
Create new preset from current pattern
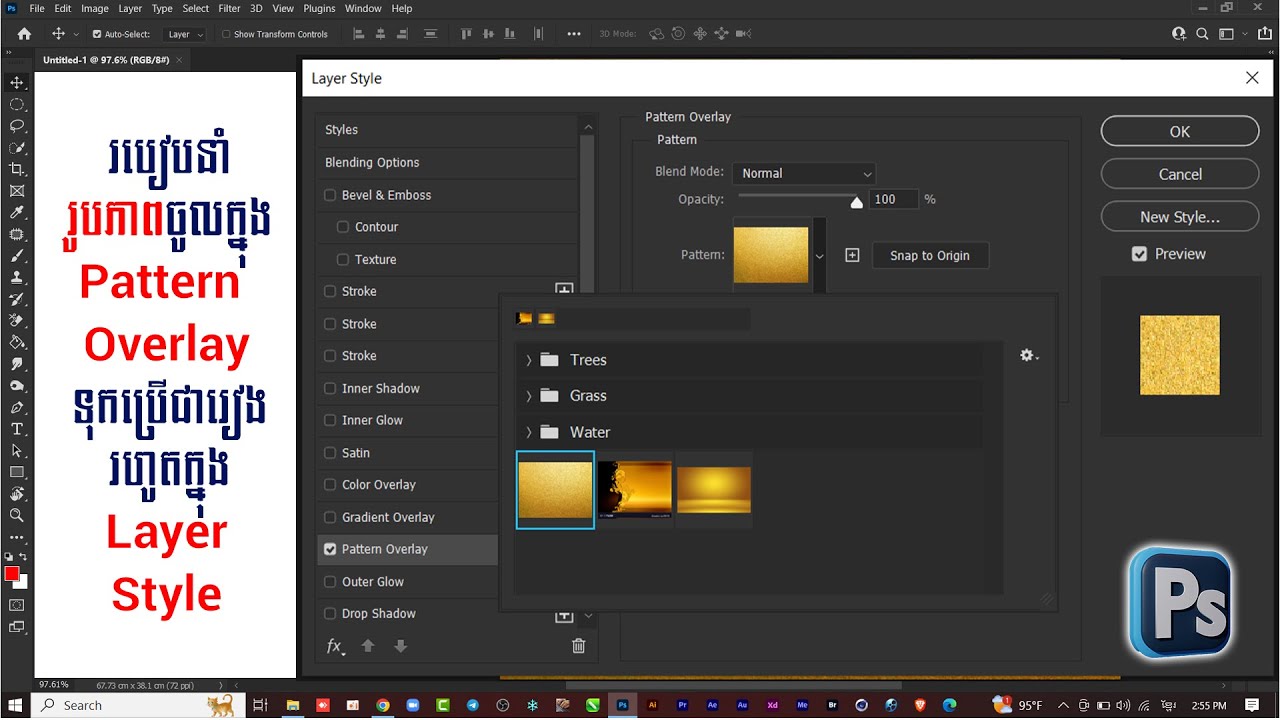coord(852,255)
